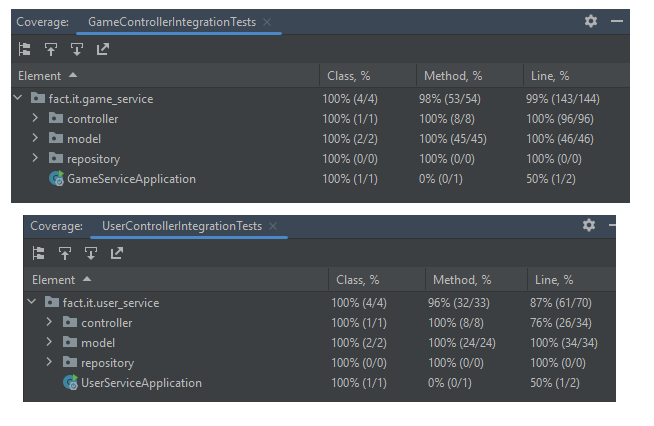Click Export Report icon in UserController coverage toolbar
Image resolution: width=654 pixels, height=426 pixels.
(117, 254)
